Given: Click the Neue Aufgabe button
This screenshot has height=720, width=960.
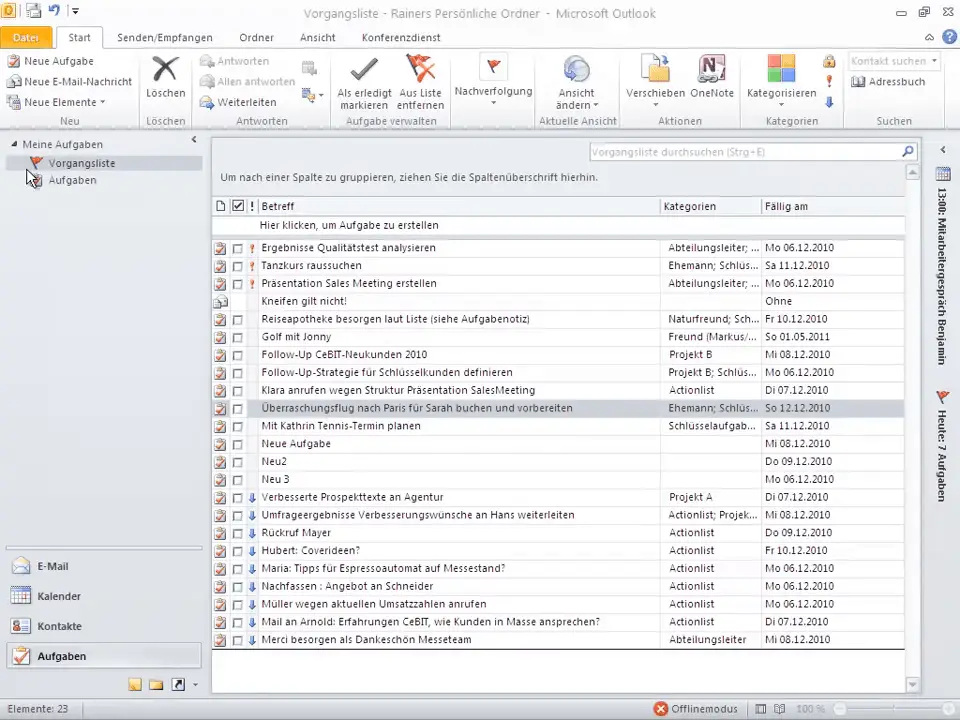Looking at the screenshot, I should [50, 61].
